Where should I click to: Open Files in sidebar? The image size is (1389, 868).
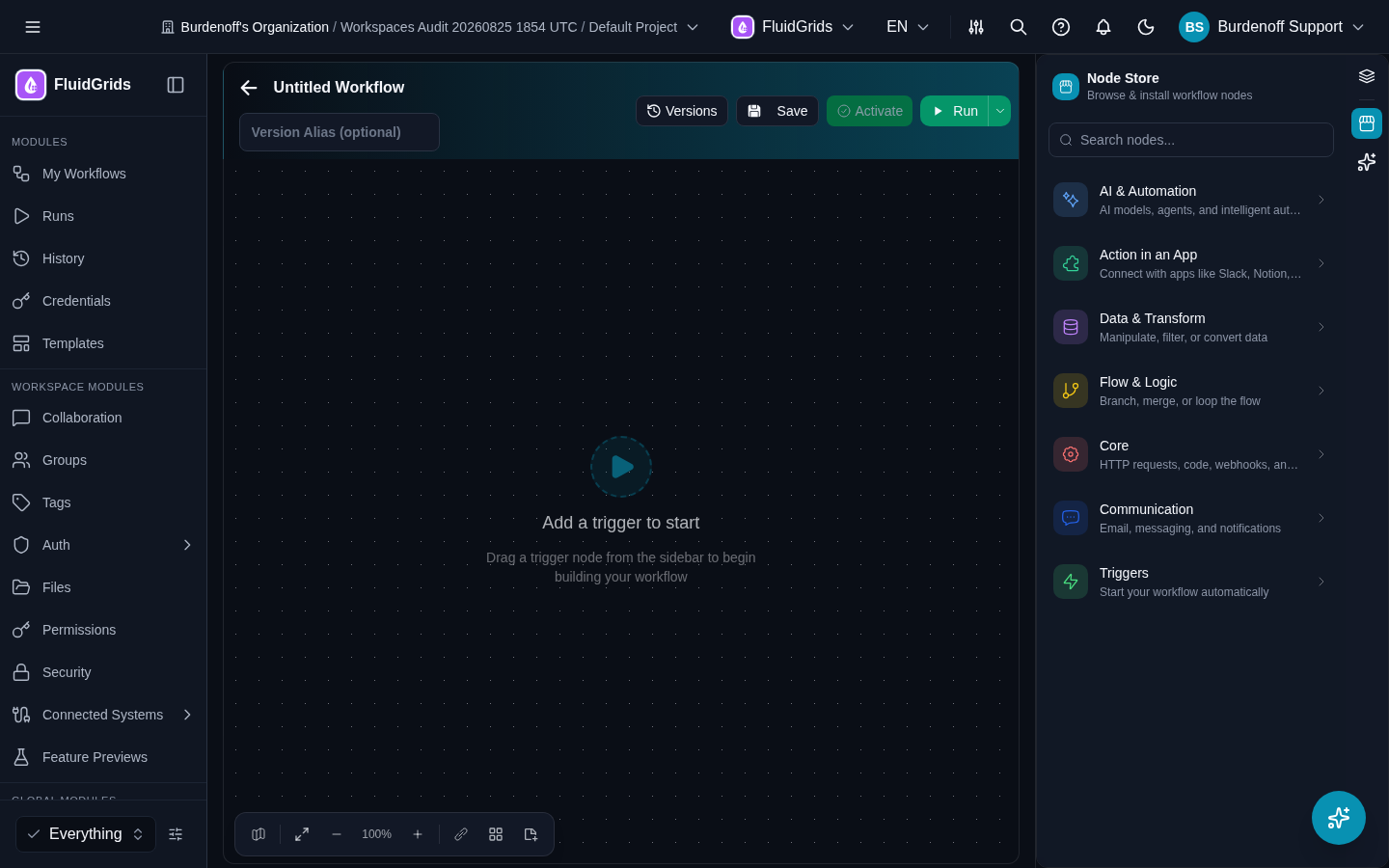pyautogui.click(x=103, y=587)
